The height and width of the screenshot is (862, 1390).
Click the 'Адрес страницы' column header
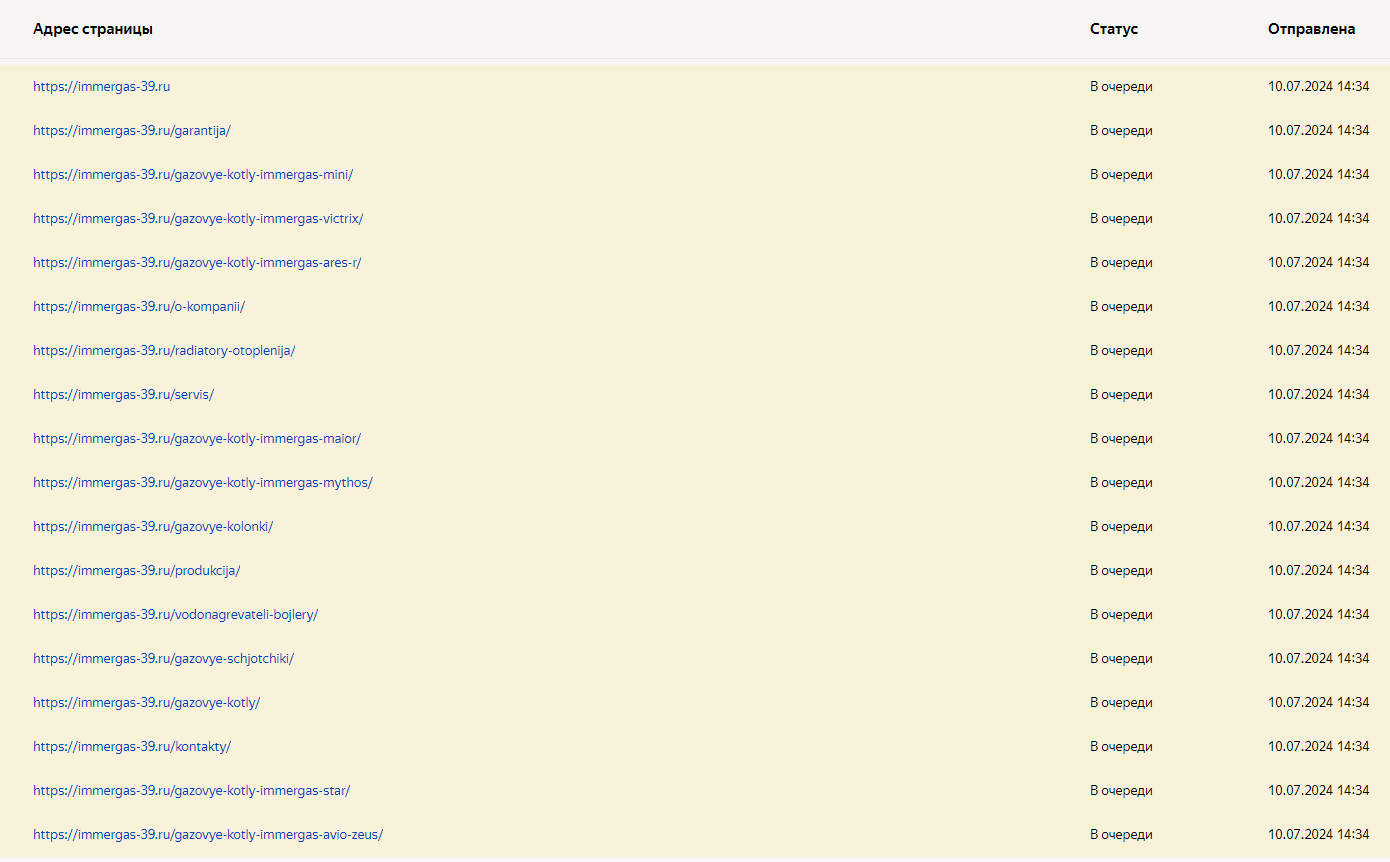pyautogui.click(x=93, y=29)
